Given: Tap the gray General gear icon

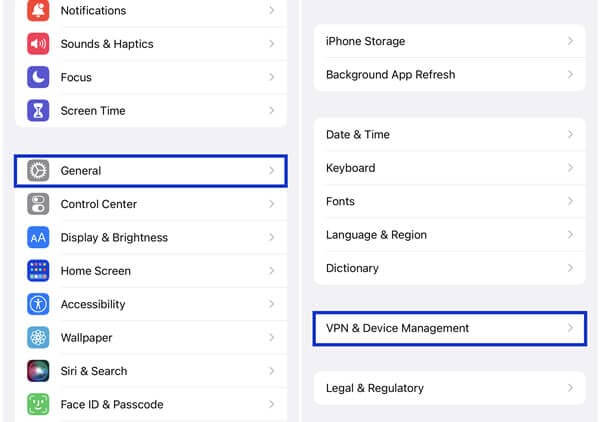Looking at the screenshot, I should 38,171.
